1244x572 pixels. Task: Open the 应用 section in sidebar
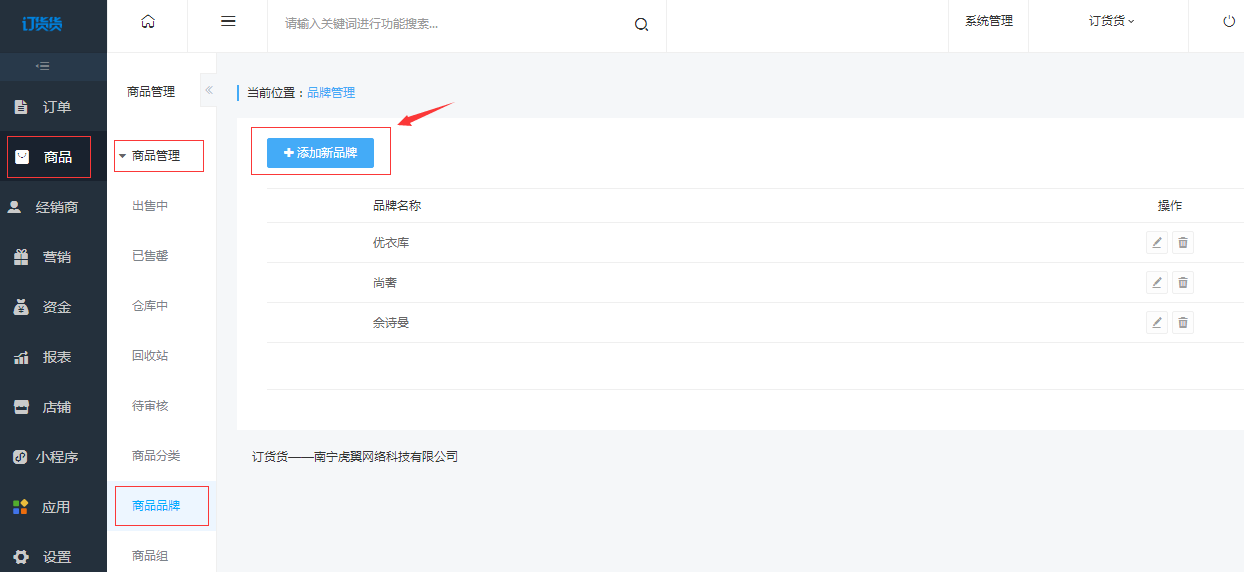point(53,507)
